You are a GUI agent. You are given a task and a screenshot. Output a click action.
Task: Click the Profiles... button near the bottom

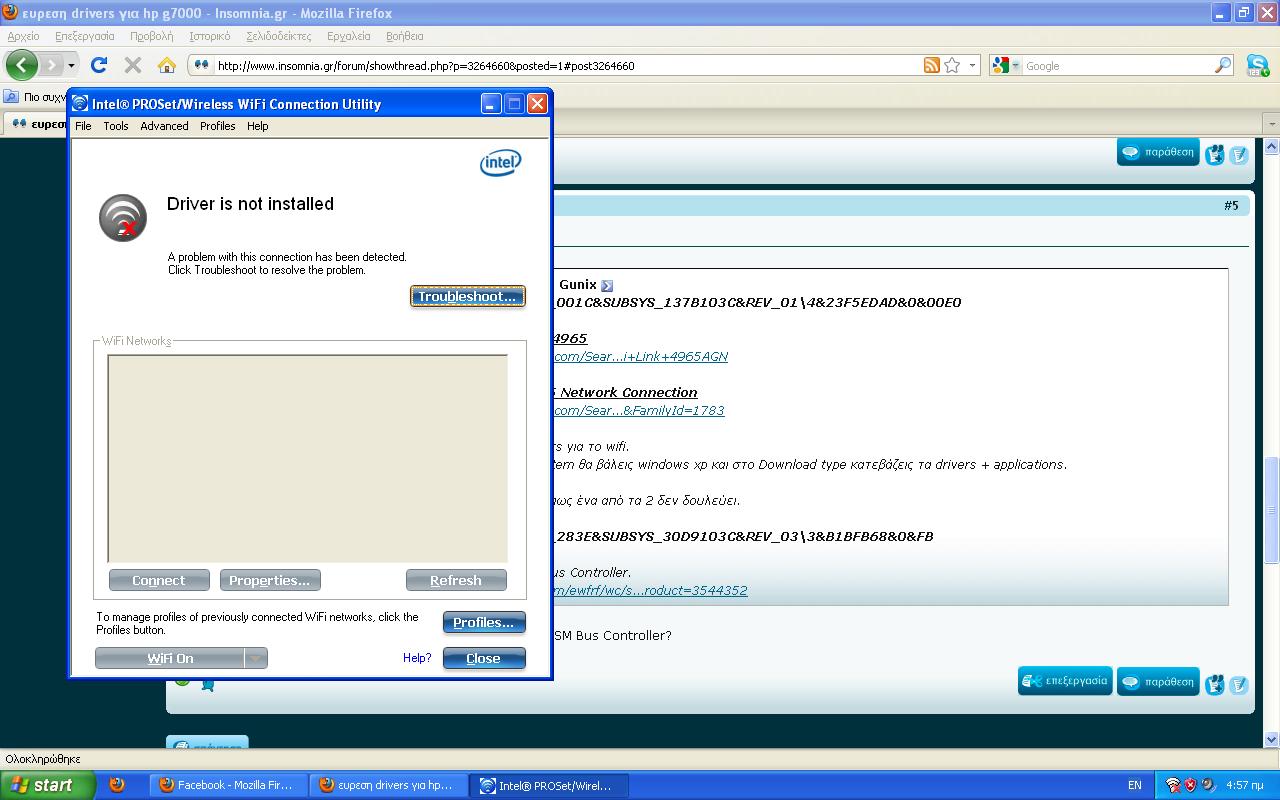click(484, 622)
